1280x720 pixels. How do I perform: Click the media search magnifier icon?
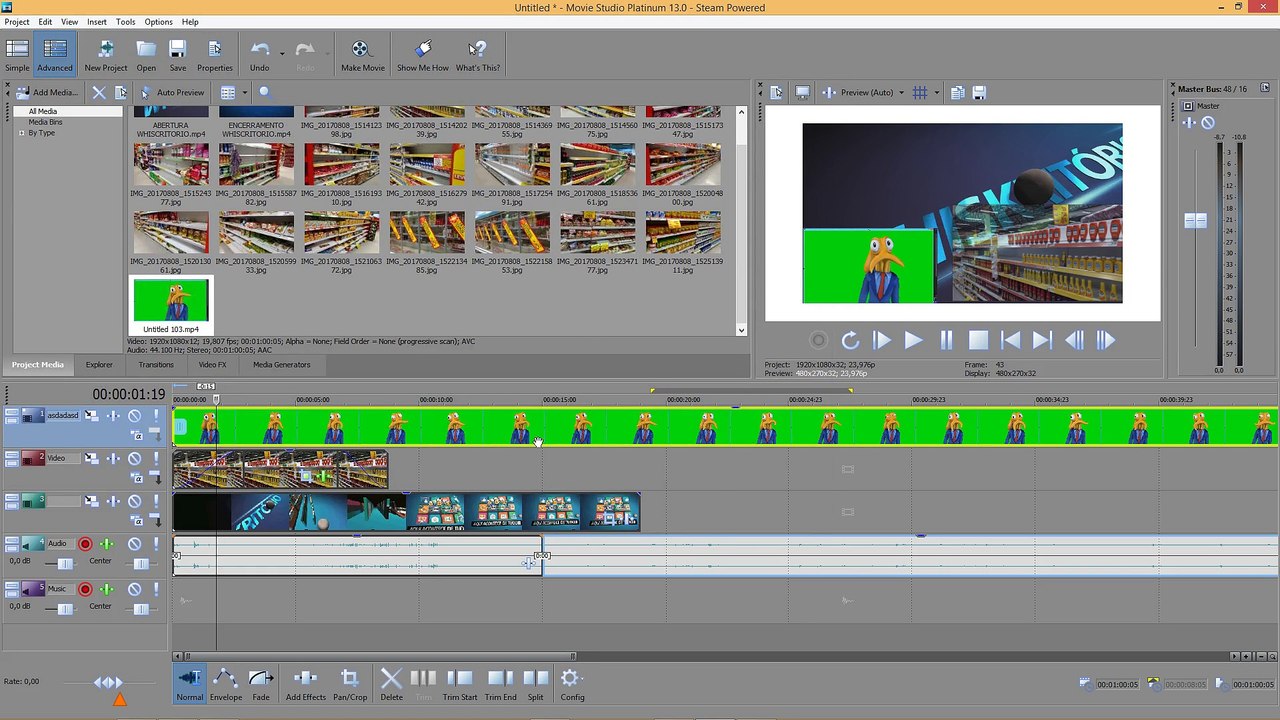pyautogui.click(x=265, y=92)
